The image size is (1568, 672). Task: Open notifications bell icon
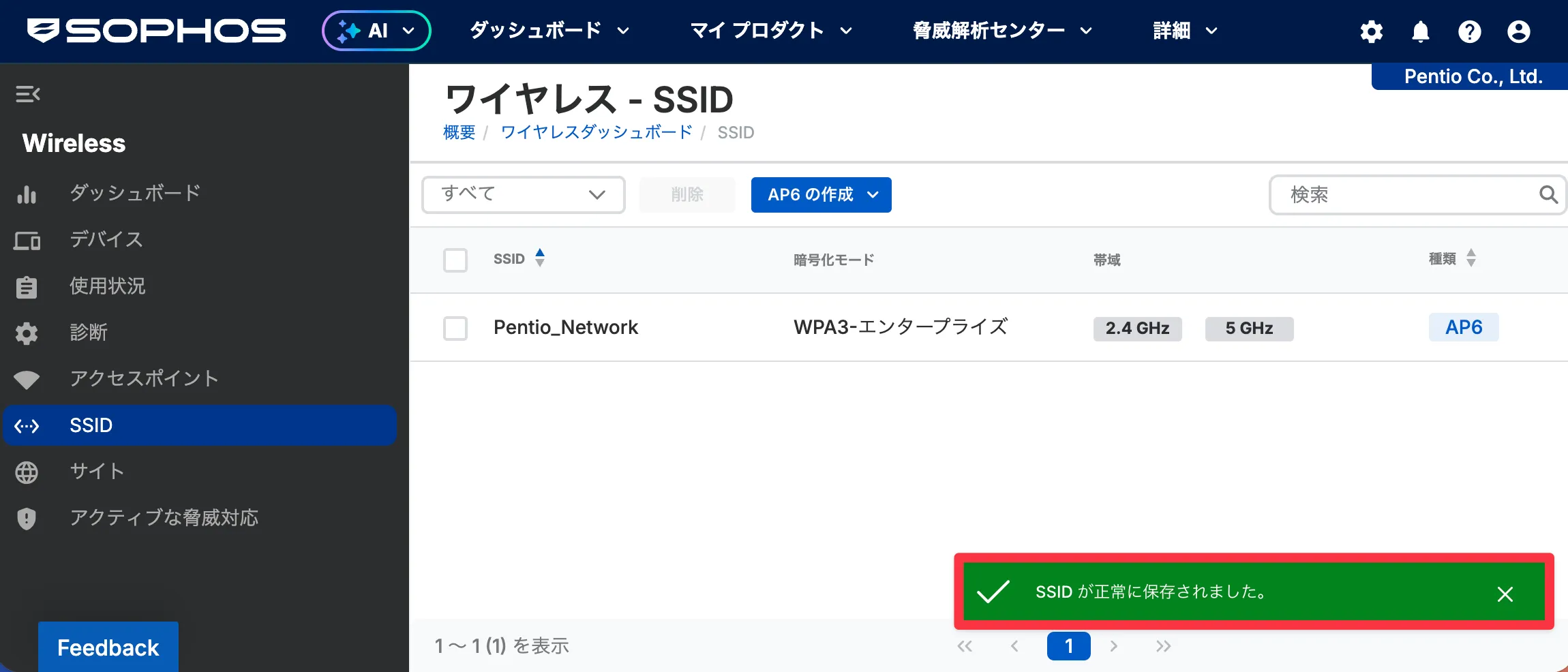click(1421, 31)
